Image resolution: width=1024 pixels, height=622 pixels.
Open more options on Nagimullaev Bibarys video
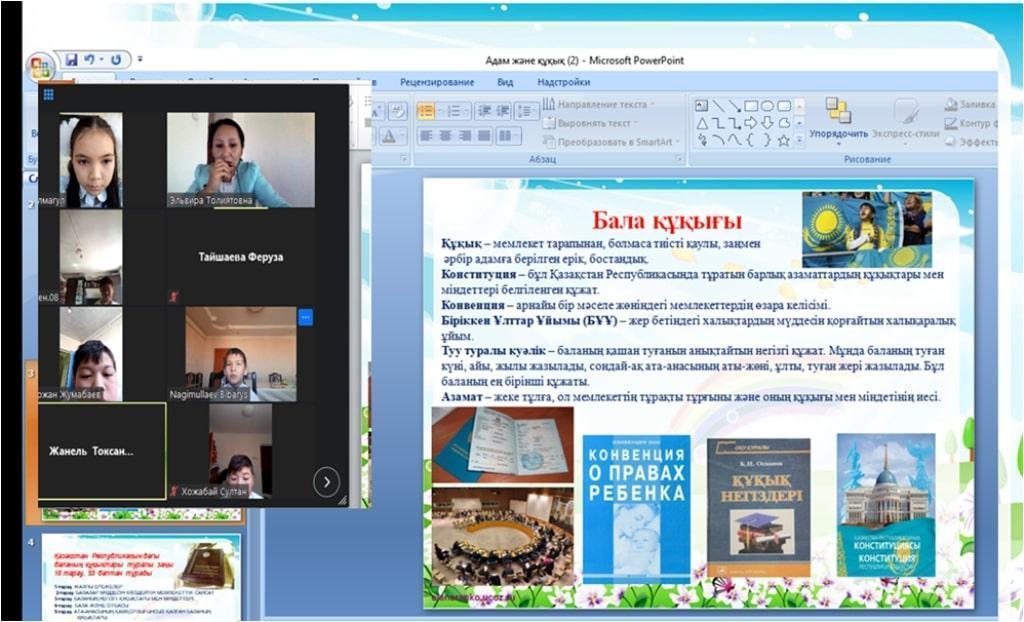[x=305, y=316]
